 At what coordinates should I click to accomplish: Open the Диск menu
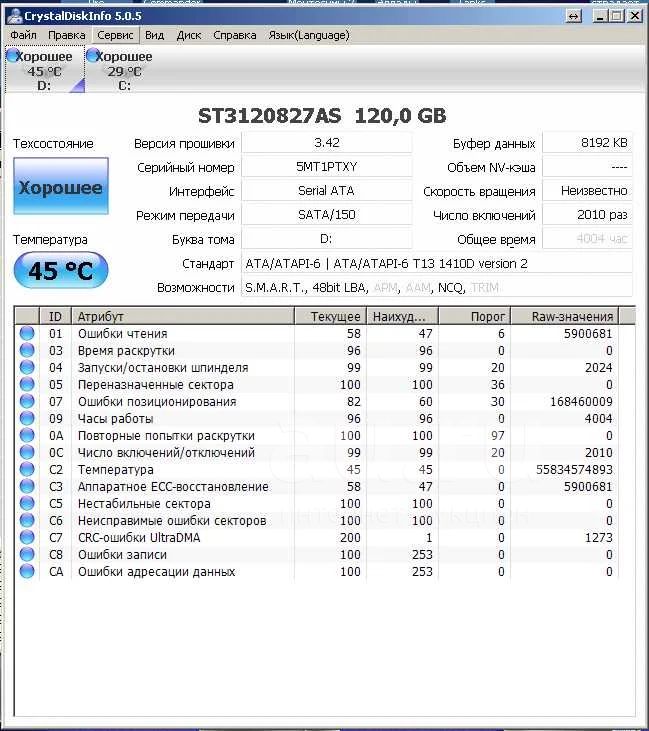[189, 35]
